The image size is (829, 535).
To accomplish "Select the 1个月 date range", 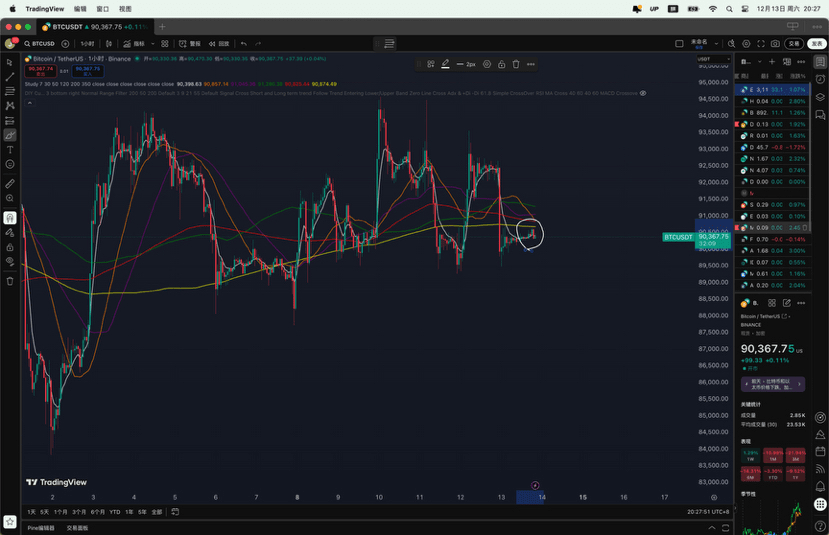I will coord(61,512).
